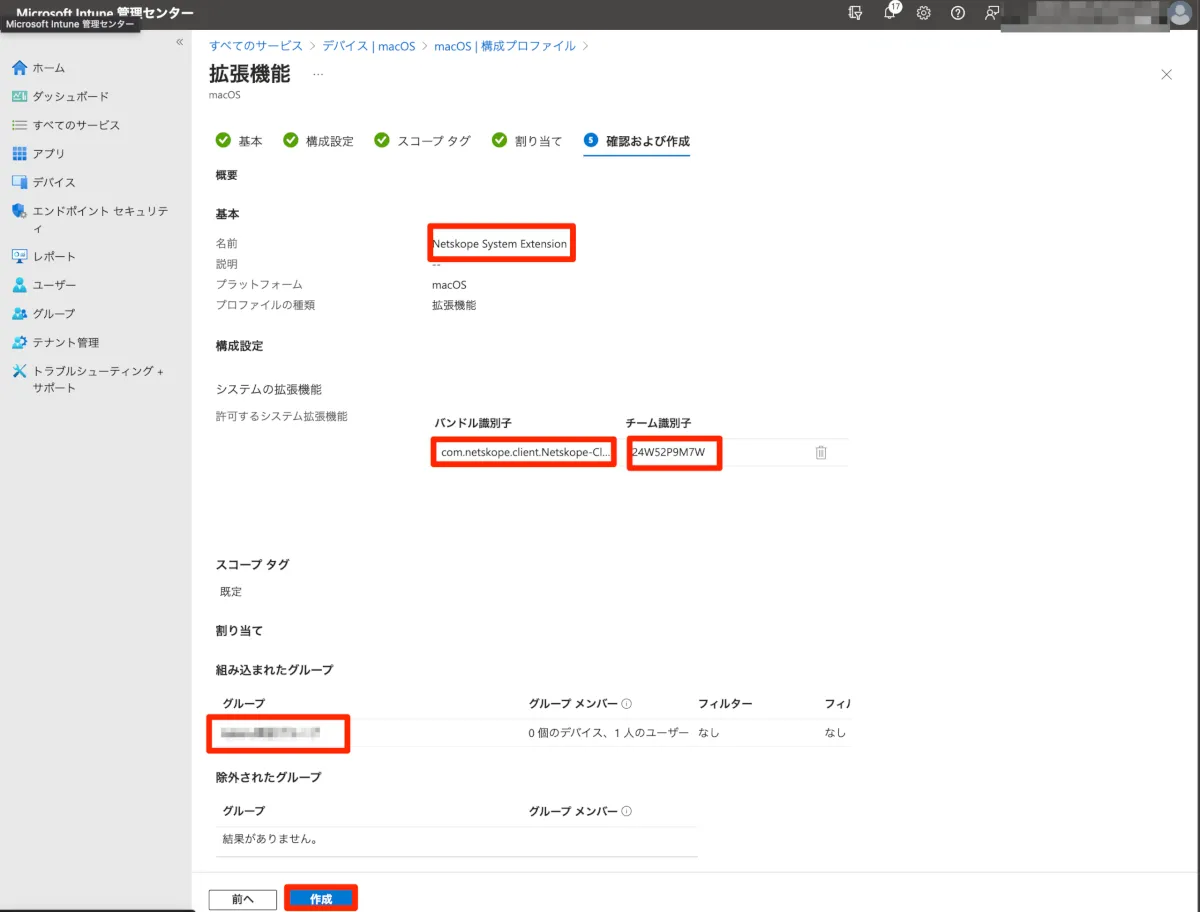This screenshot has height=912, width=1200.
Task: Click the bundle identifier com.netskope.client field
Action: pyautogui.click(x=524, y=453)
